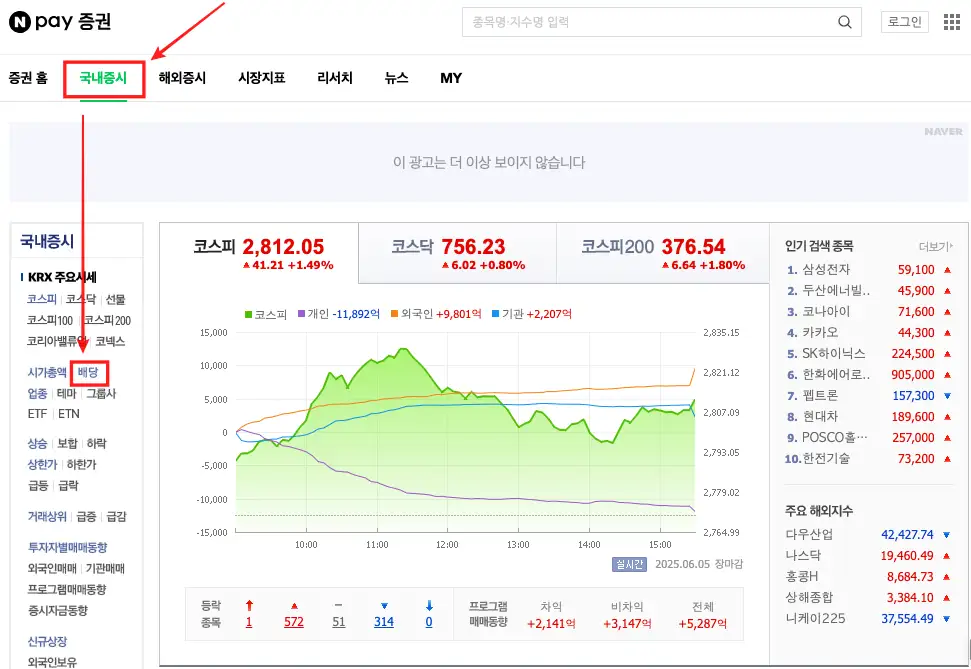Click the search magnifier icon
The image size is (971, 669).
point(844,22)
